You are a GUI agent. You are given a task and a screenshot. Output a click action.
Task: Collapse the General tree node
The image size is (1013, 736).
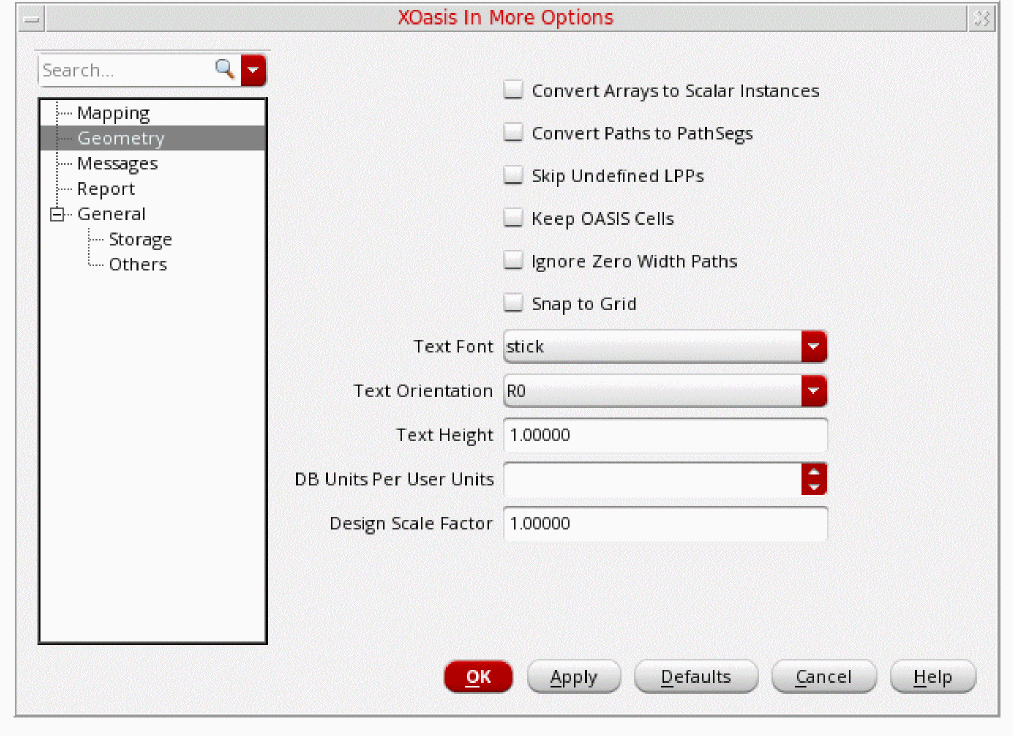[57, 214]
